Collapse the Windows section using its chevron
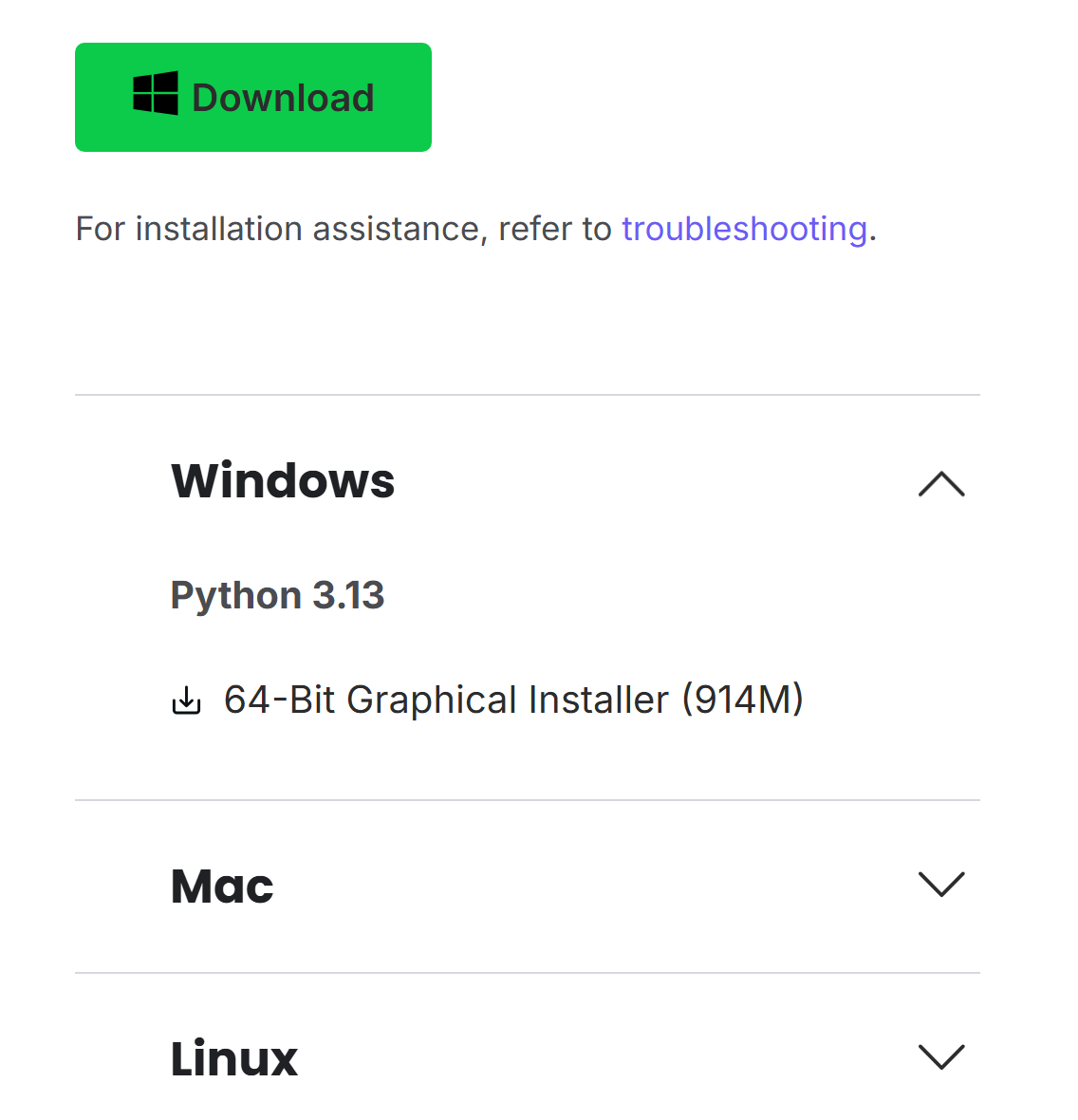Screen dimensions: 1078x1120 941,484
